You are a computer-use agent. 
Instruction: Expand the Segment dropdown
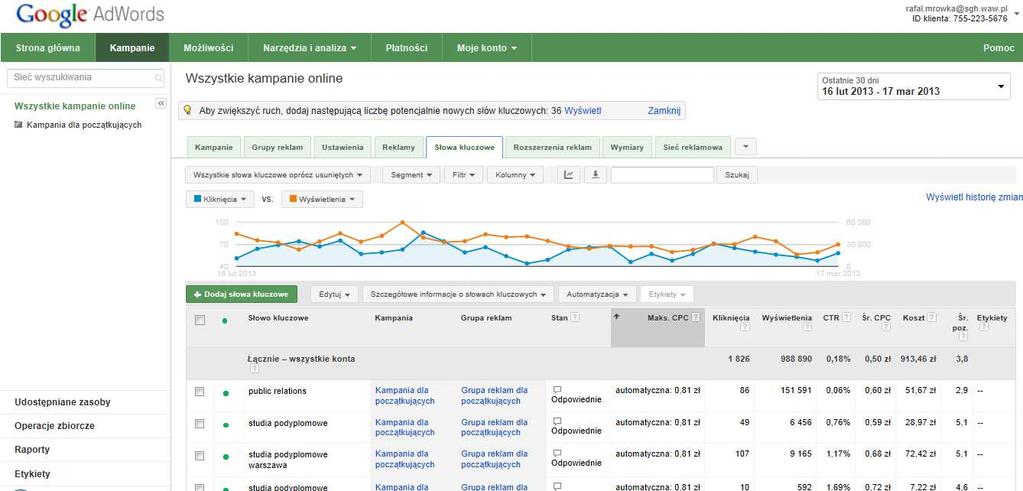[411, 175]
